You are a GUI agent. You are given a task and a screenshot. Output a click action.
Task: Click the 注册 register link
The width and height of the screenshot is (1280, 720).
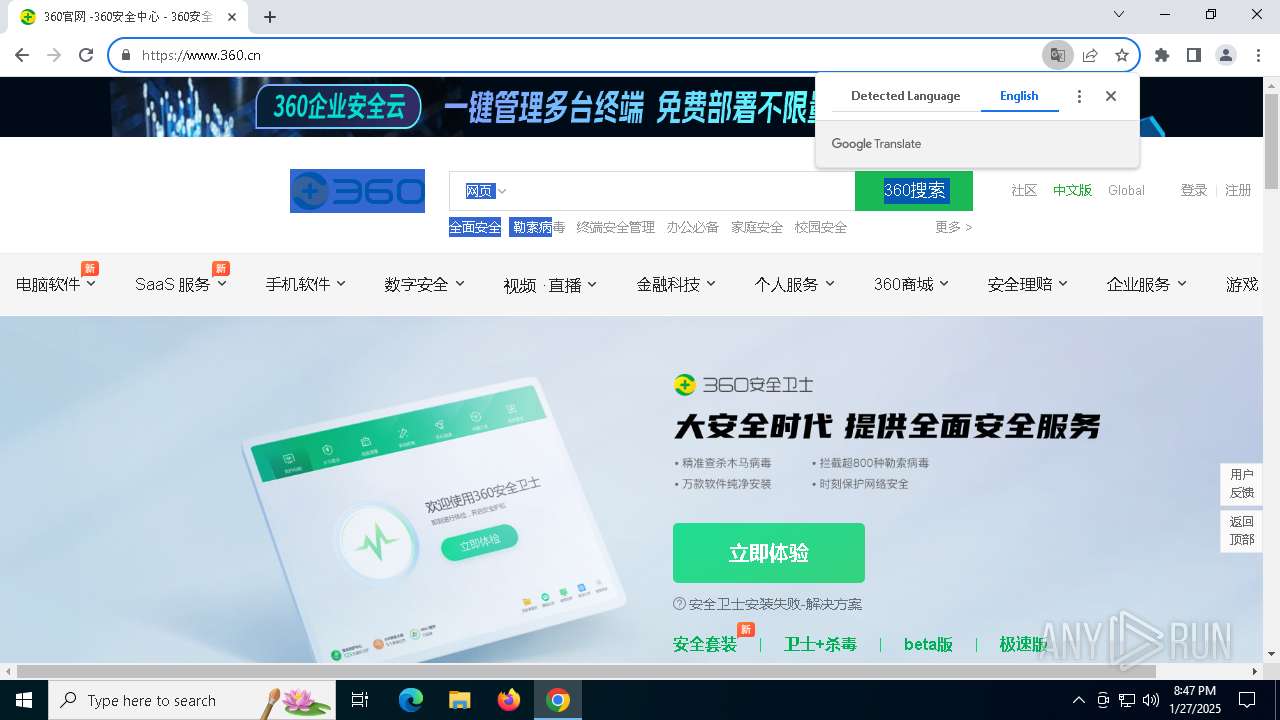[1238, 190]
